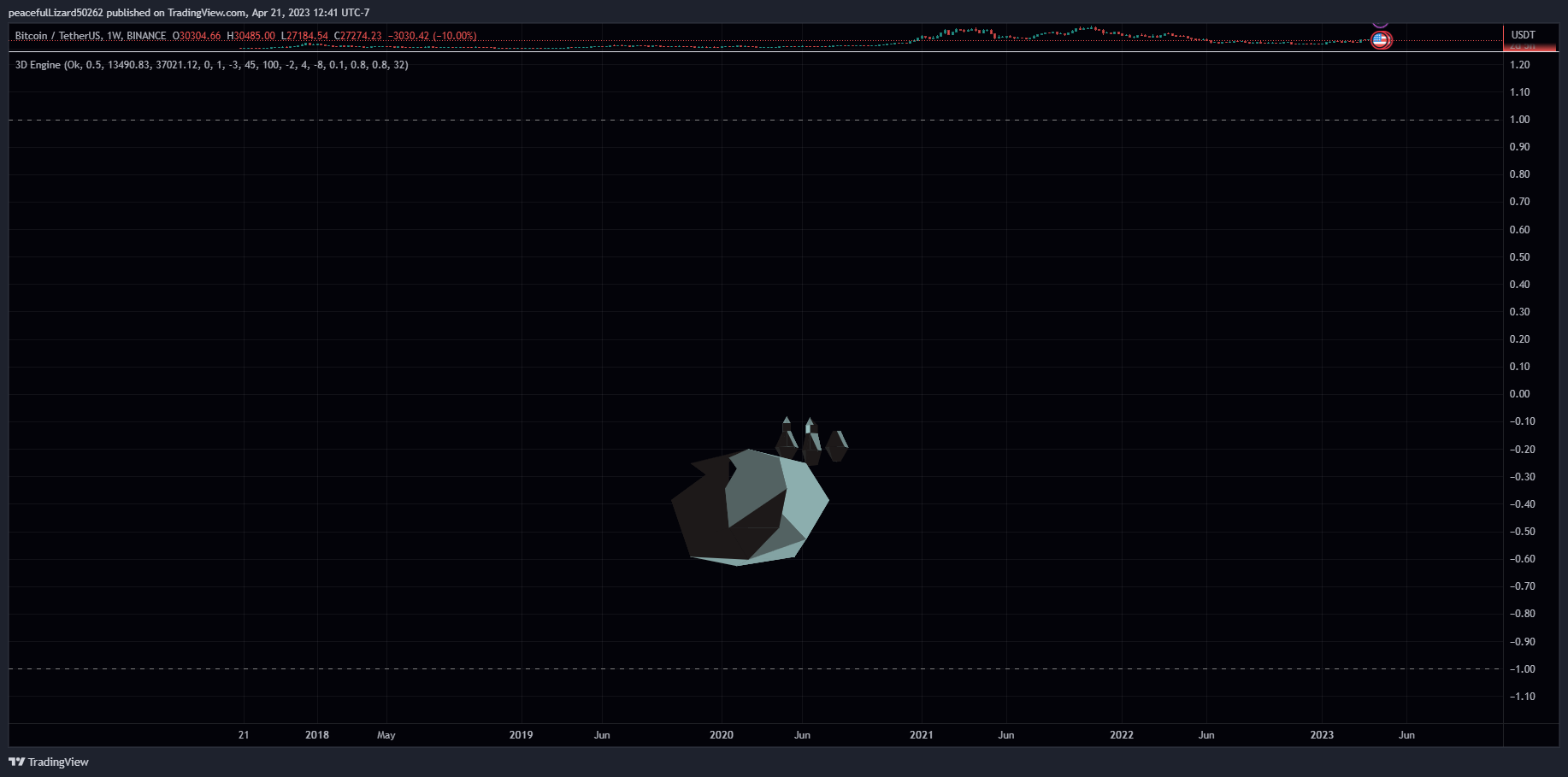
Task: Click the high price H30485.00 value
Action: tap(251, 36)
